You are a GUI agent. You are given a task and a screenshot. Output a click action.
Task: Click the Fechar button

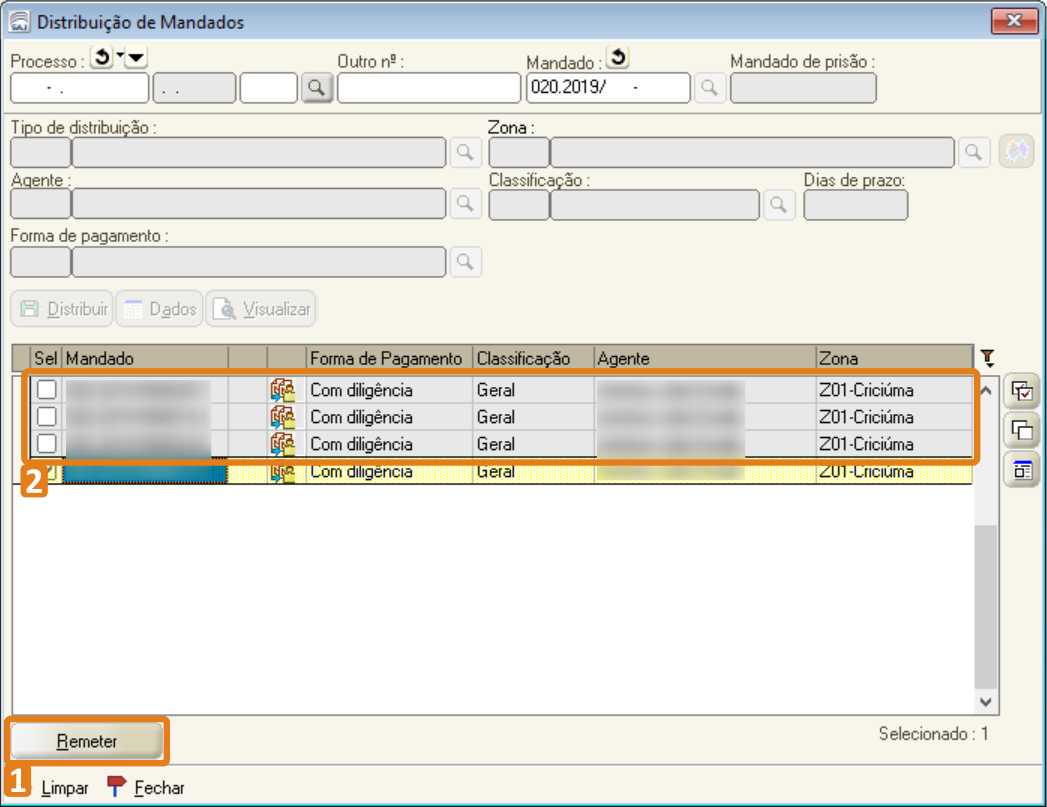pyautogui.click(x=147, y=788)
